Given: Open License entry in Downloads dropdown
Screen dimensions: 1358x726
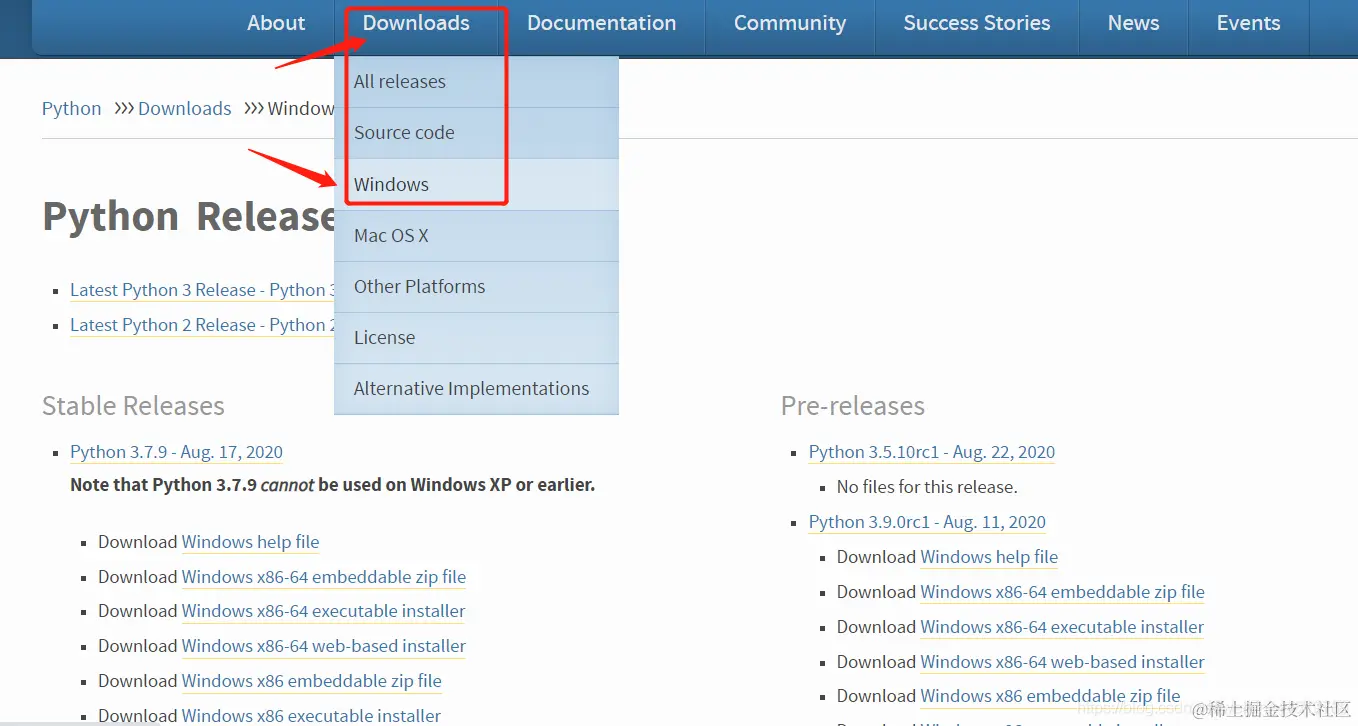Looking at the screenshot, I should 476,338.
